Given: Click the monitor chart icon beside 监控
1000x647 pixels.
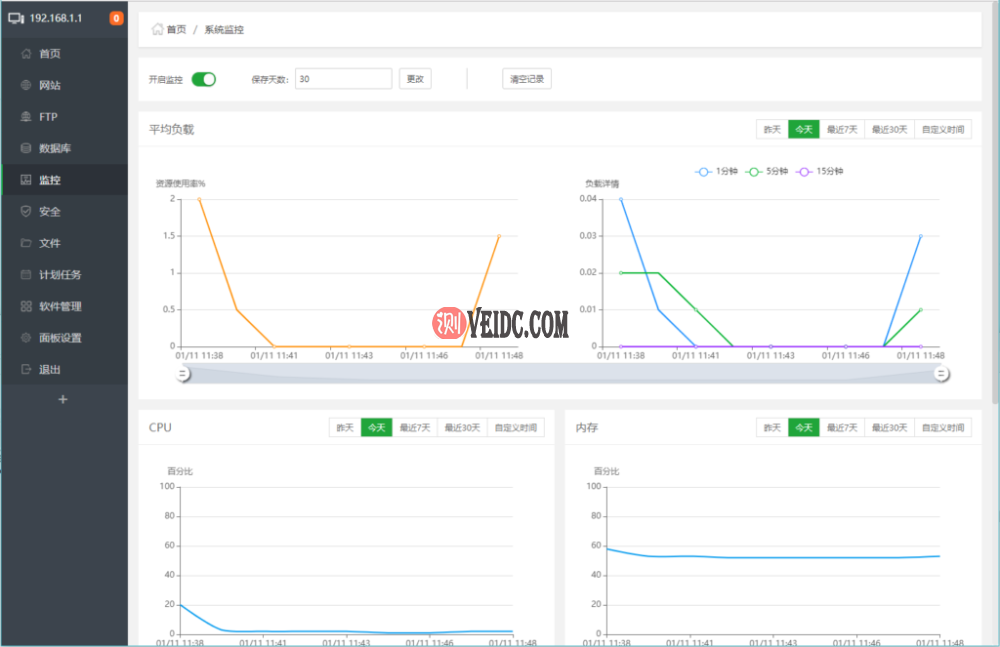Looking at the screenshot, I should pyautogui.click(x=26, y=180).
